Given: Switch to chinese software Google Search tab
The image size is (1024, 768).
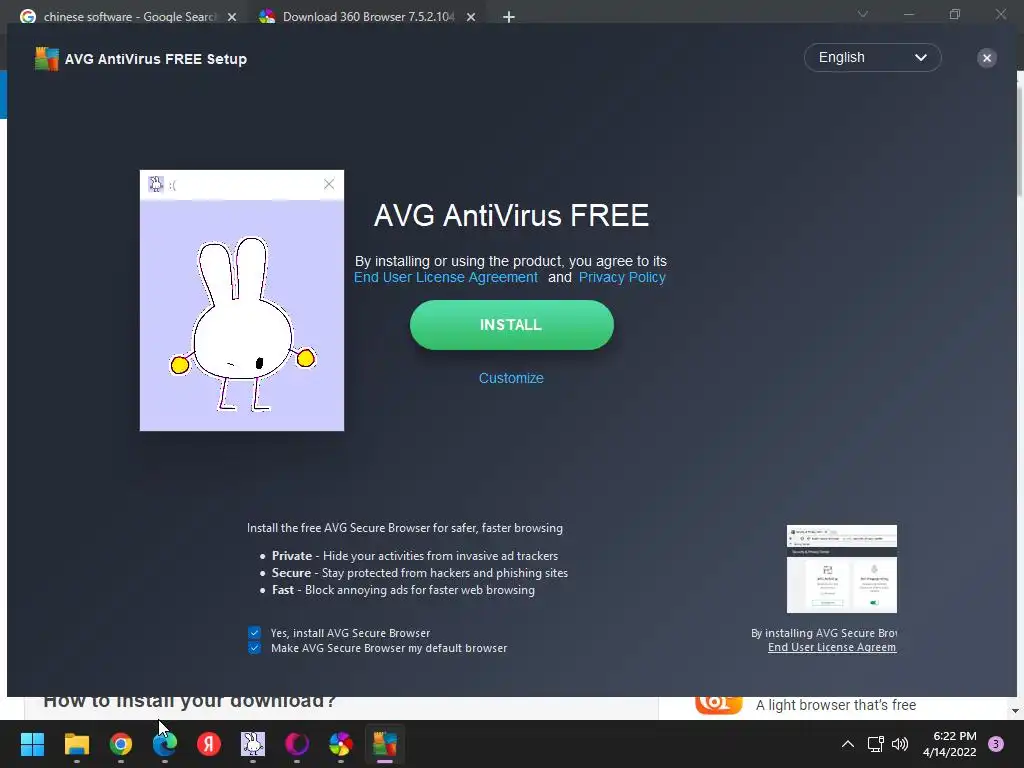Looking at the screenshot, I should [x=129, y=17].
